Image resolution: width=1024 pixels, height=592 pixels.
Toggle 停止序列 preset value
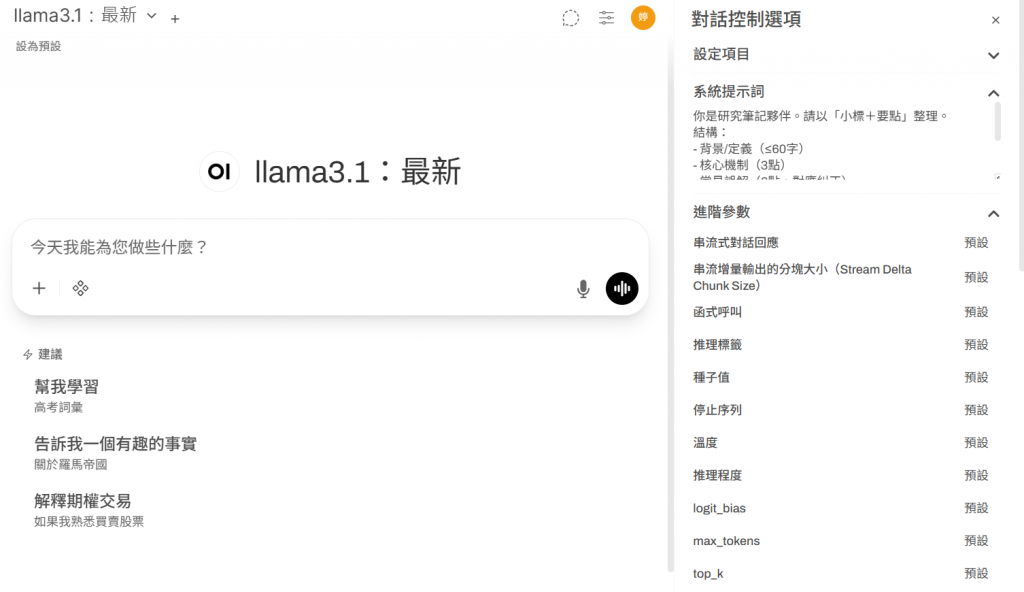(976, 410)
